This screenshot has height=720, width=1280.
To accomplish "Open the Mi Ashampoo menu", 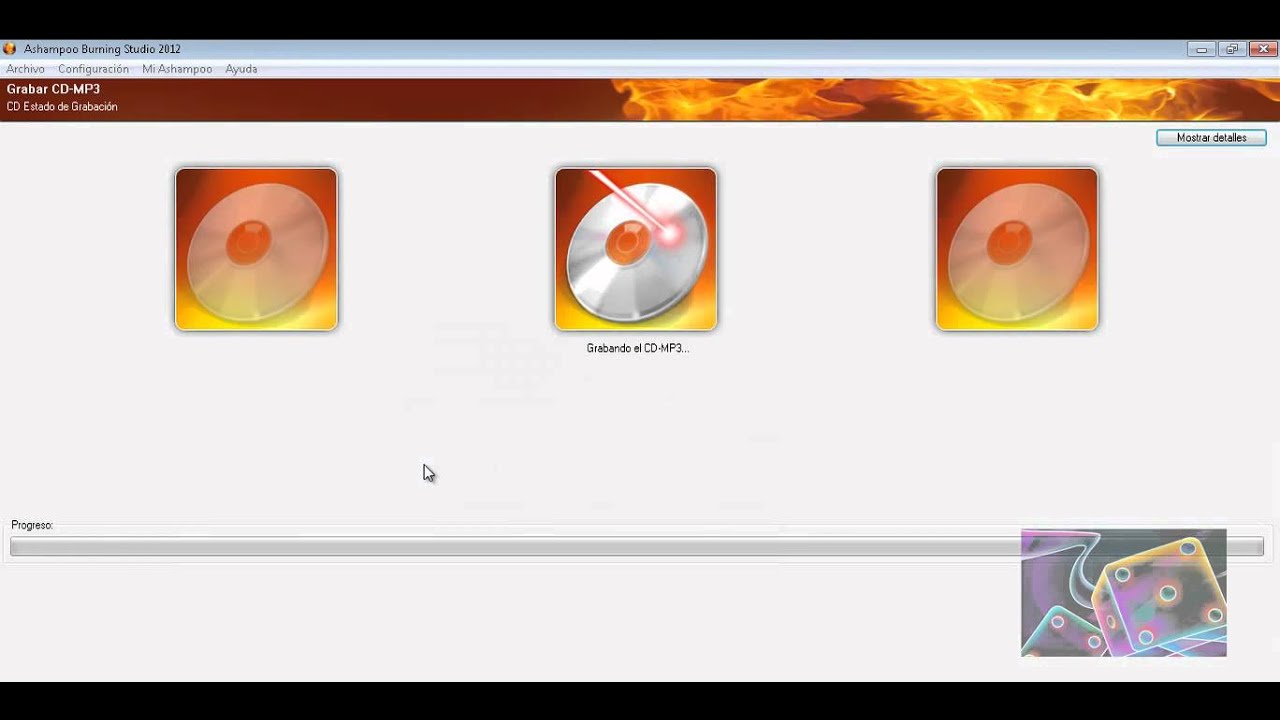I will 177,69.
